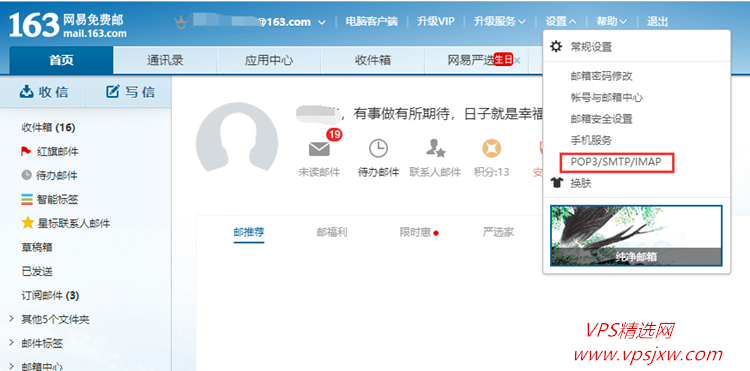Click the clock icon beside 待办邮件 in sidebar
Screen dimensions: 750x371
(x=26, y=175)
